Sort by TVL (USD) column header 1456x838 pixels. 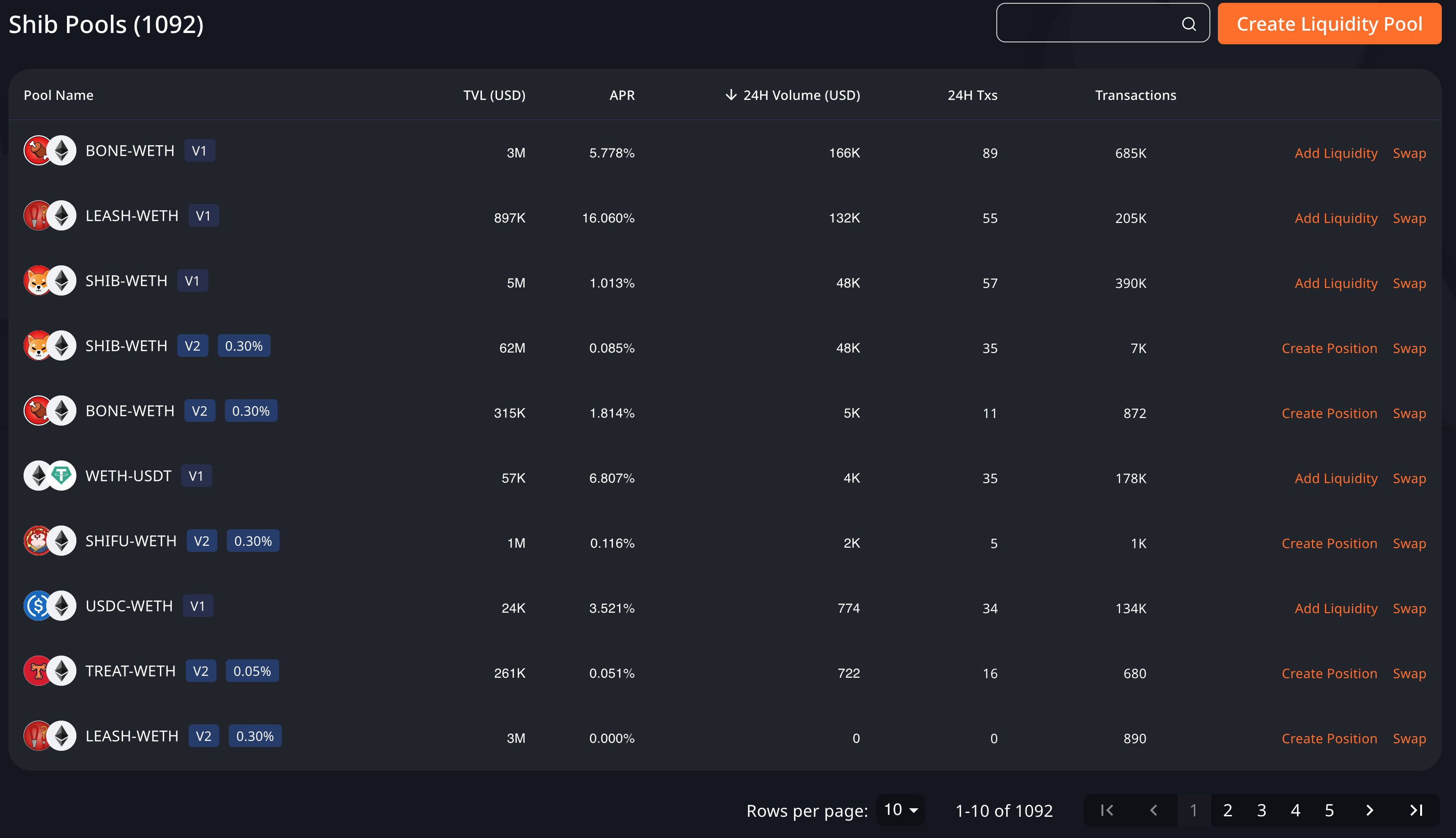click(x=494, y=95)
